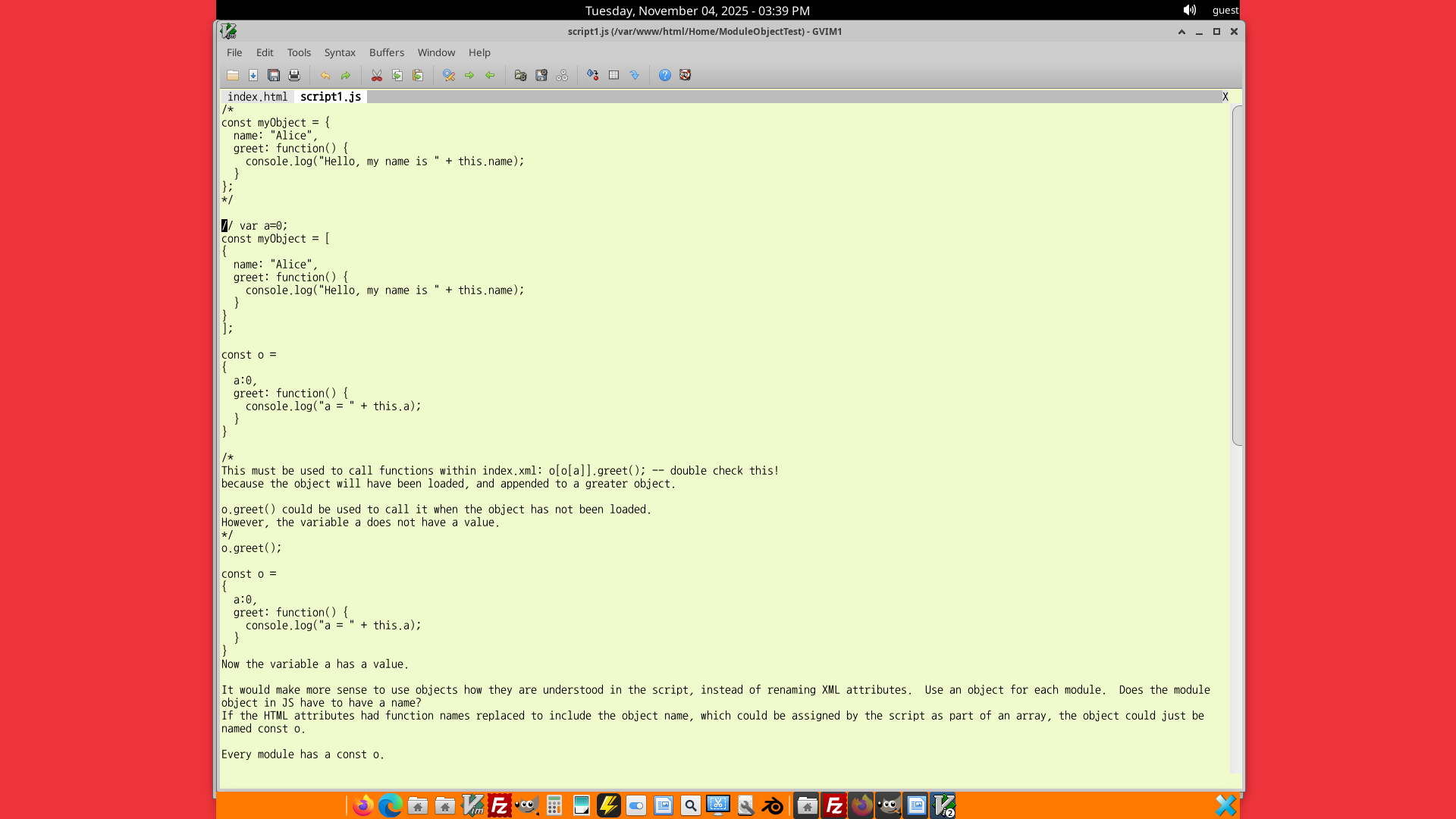
Task: Click the Print toolbar icon
Action: pyautogui.click(x=294, y=75)
